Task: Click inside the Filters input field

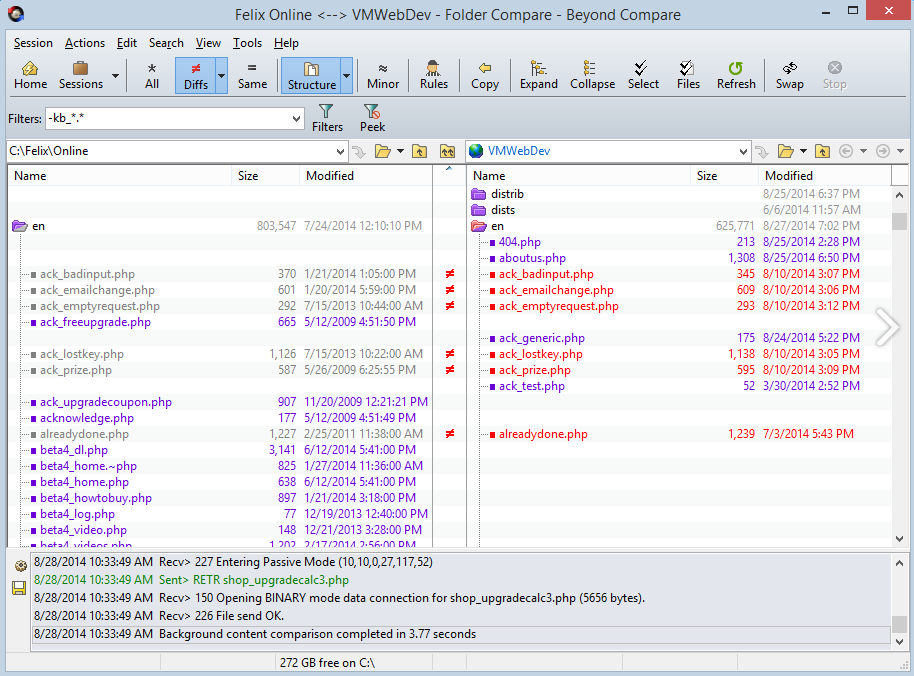Action: tap(168, 119)
